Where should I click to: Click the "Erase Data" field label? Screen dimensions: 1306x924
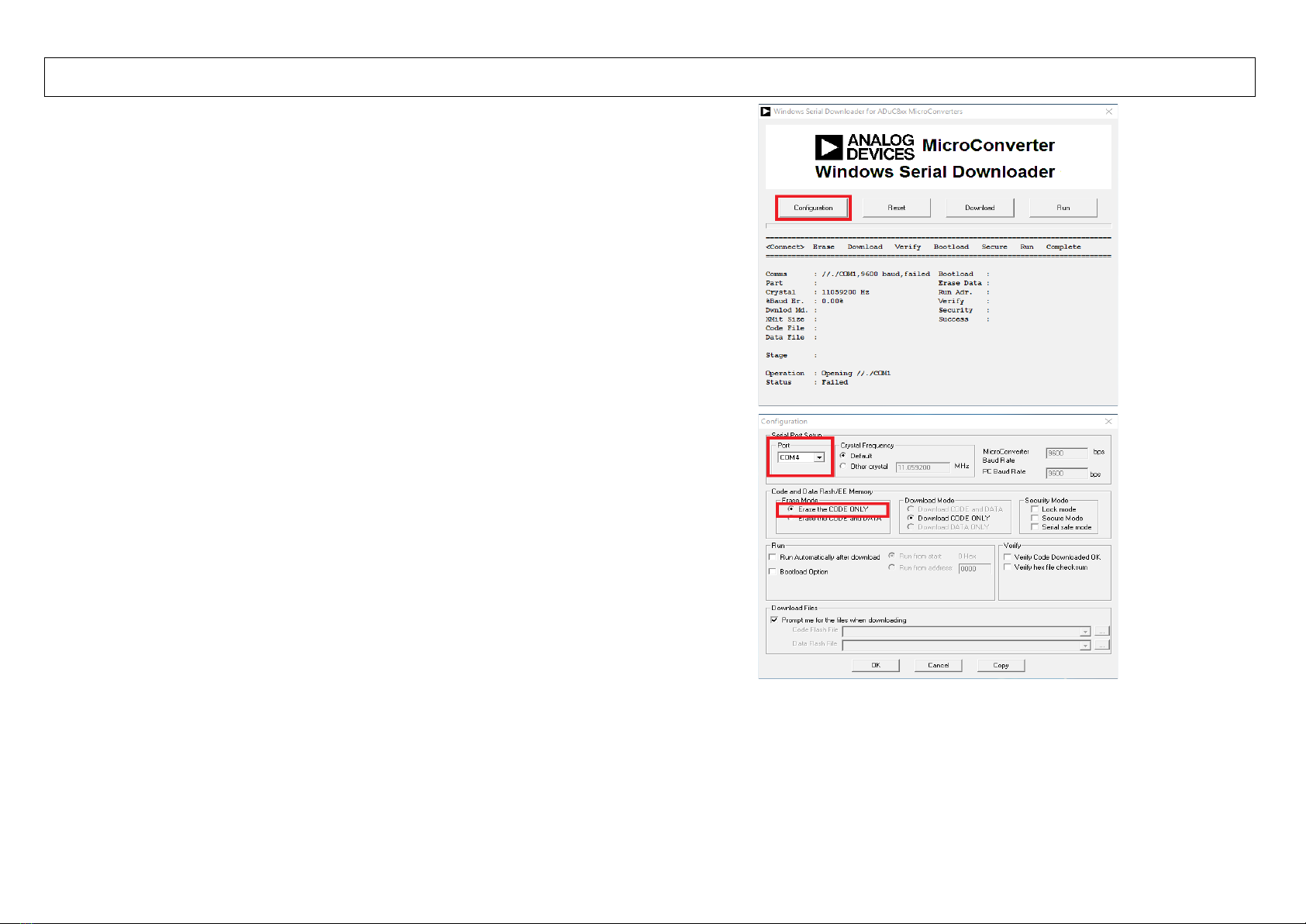[960, 284]
